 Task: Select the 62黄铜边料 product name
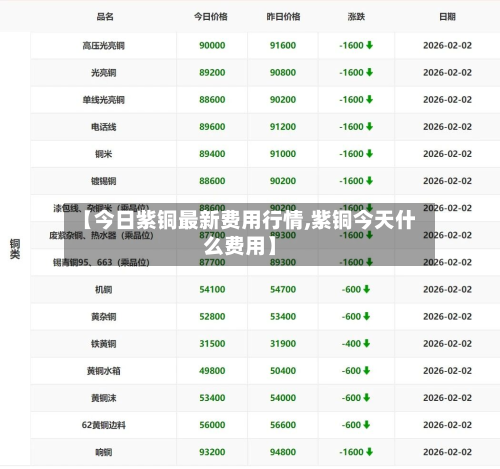[104, 425]
